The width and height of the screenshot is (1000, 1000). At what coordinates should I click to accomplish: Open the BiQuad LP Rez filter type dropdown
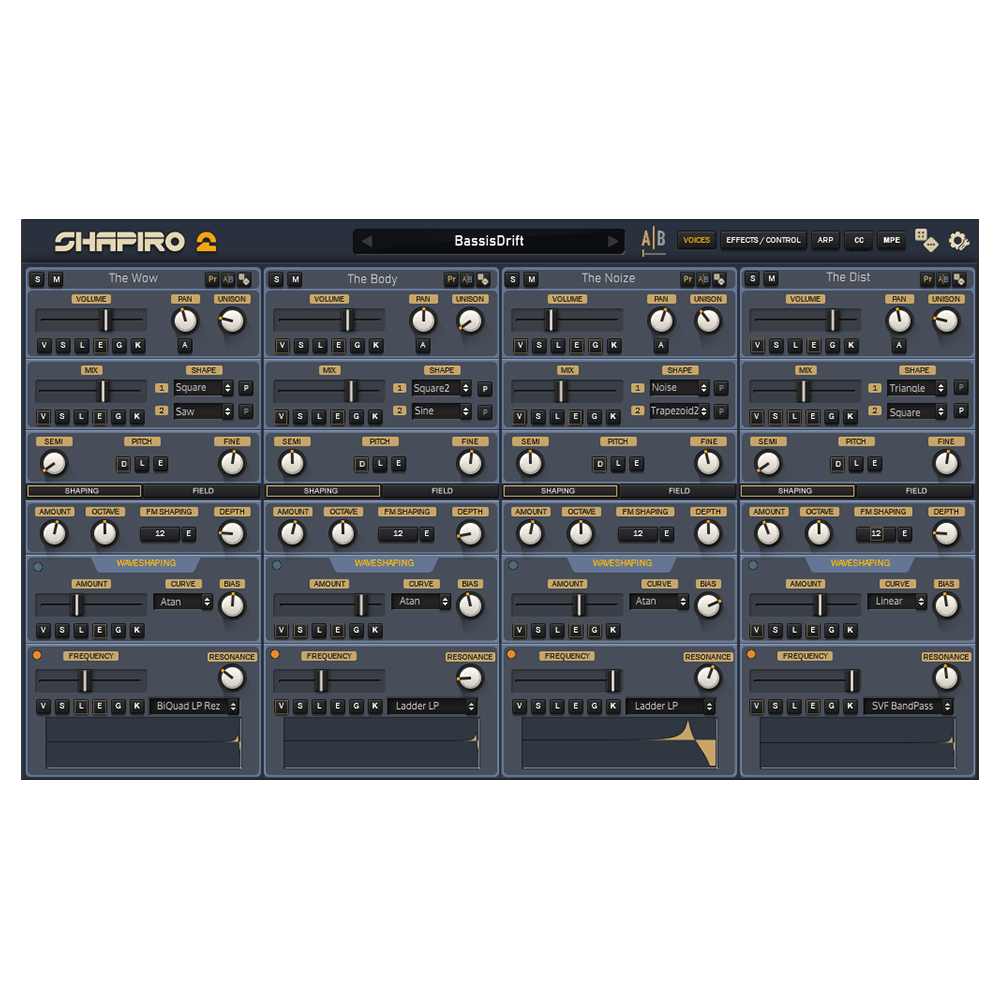click(195, 706)
